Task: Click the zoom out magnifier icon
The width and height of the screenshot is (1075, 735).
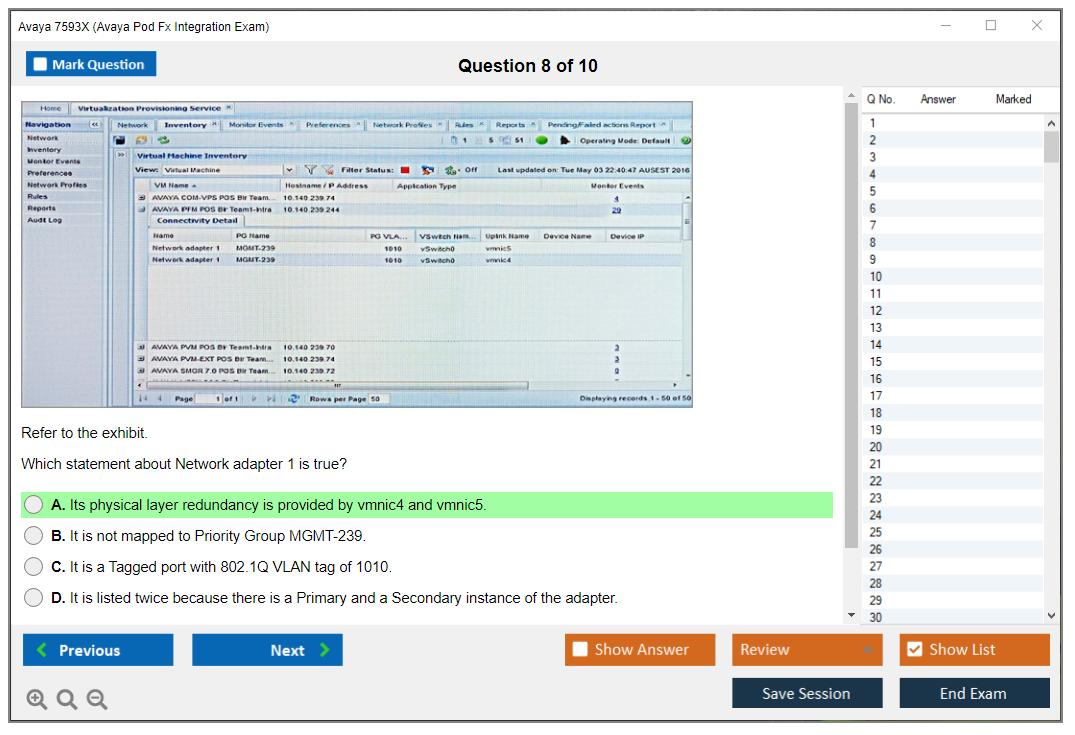Action: click(x=97, y=700)
